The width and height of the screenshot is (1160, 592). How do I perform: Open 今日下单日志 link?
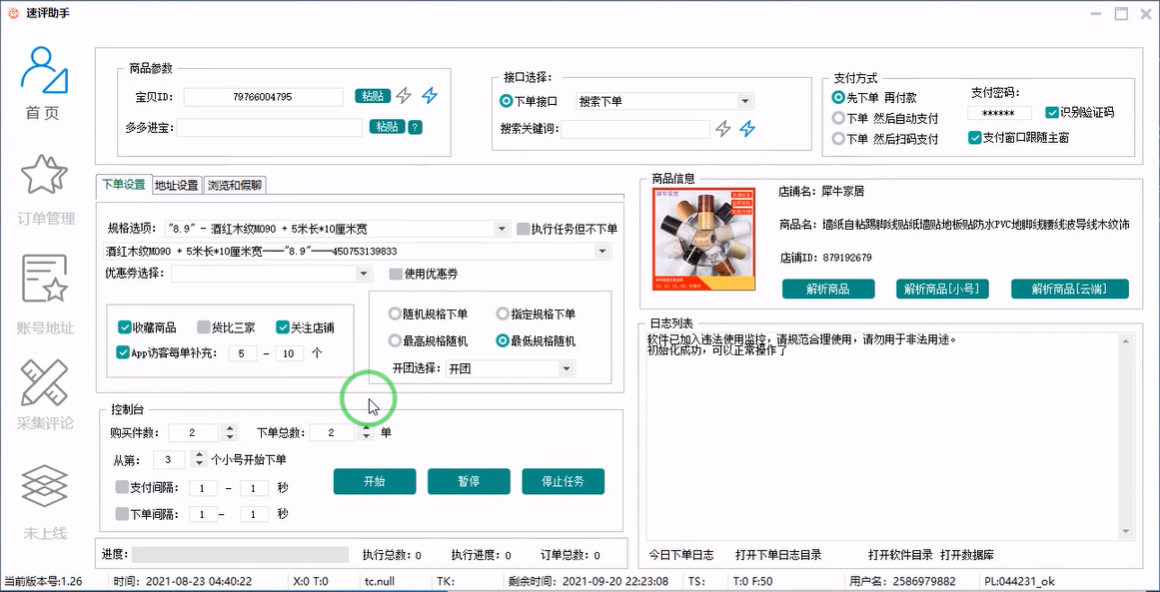pyautogui.click(x=681, y=555)
